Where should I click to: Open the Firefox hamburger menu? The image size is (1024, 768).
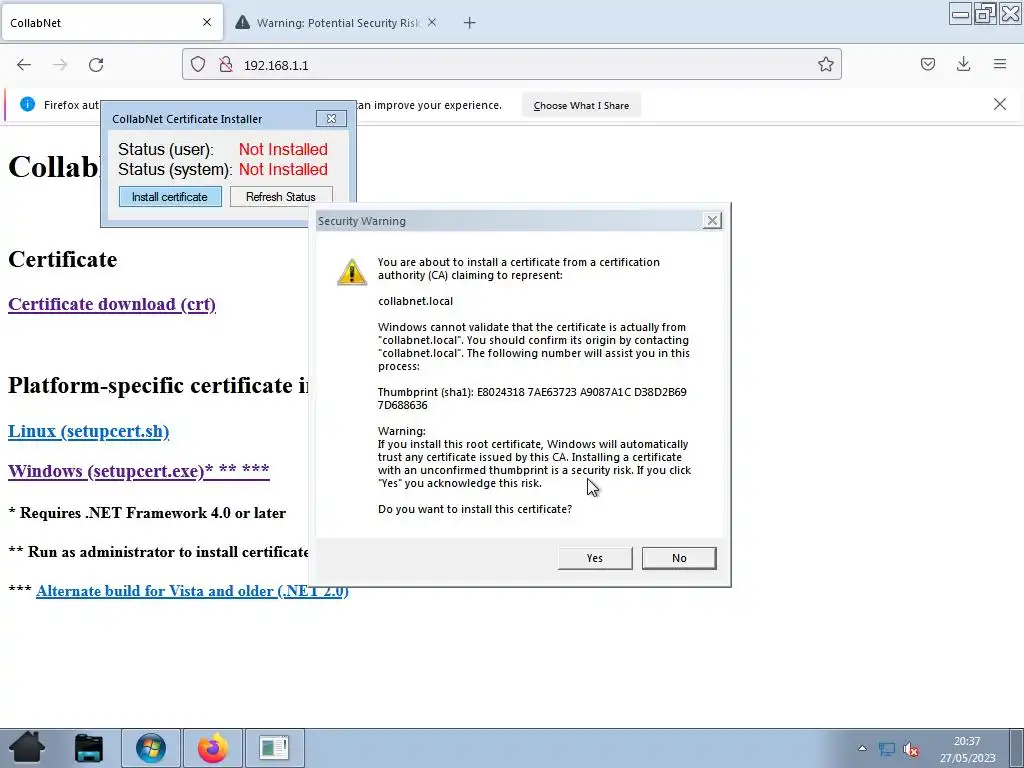(x=1000, y=64)
